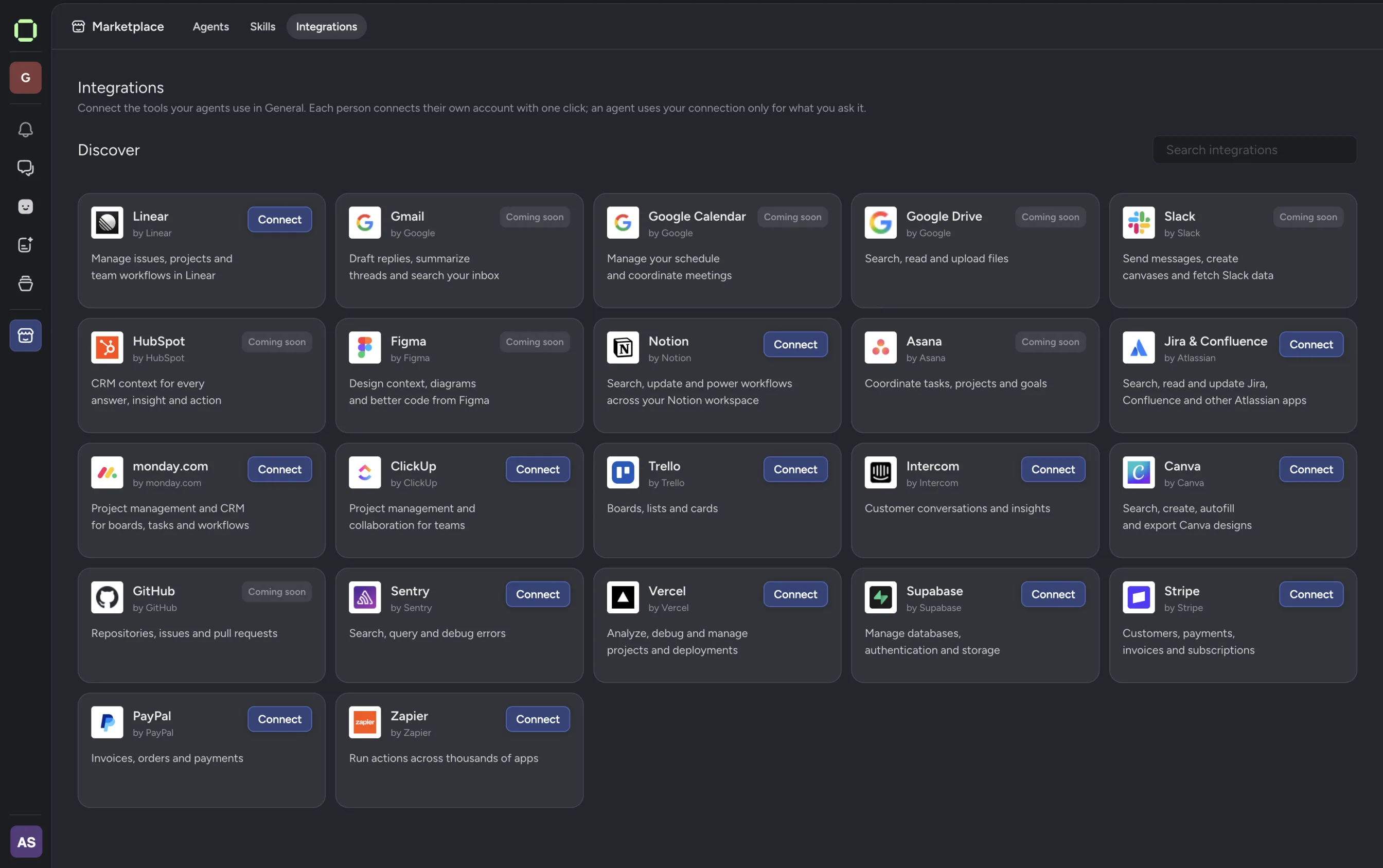Switch to the Agents tab

pyautogui.click(x=211, y=26)
